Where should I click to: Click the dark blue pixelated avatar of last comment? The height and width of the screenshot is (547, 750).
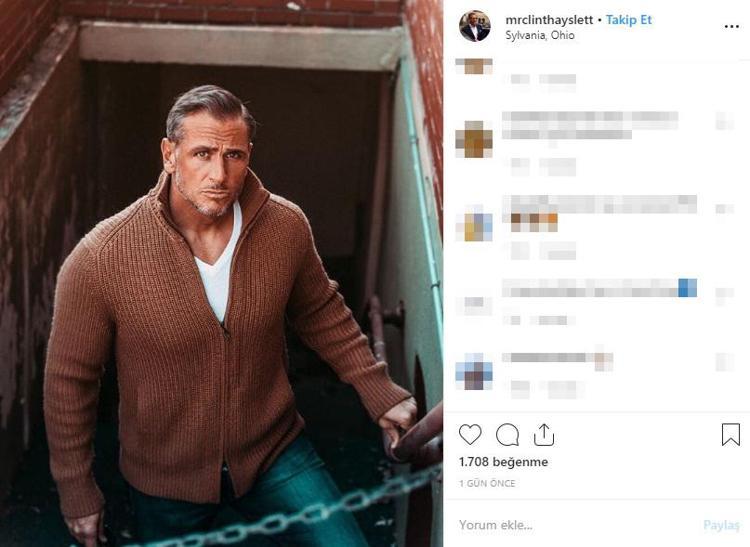click(475, 371)
